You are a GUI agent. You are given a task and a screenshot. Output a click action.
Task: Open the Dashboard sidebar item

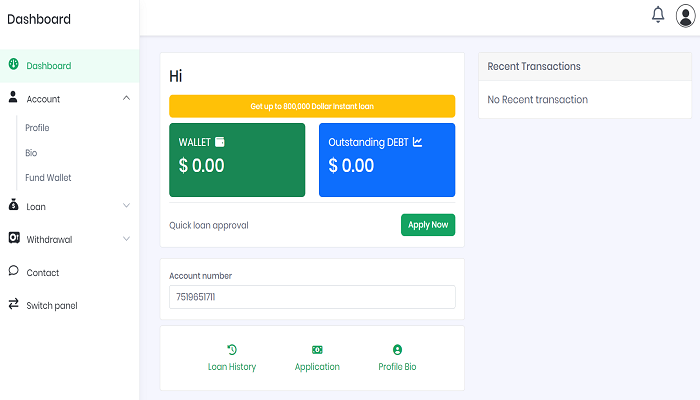pos(70,66)
